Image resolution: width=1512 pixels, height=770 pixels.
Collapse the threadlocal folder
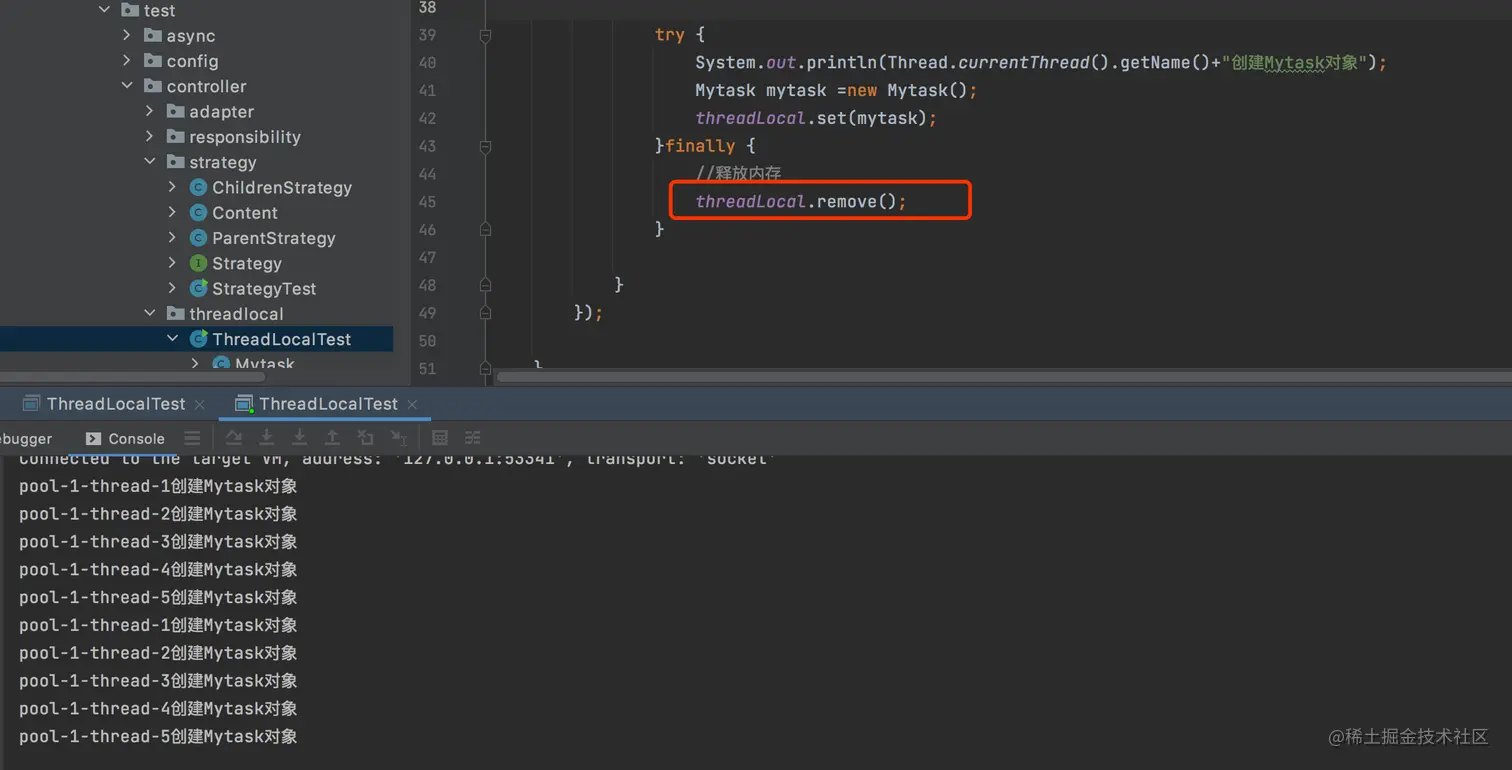(150, 314)
